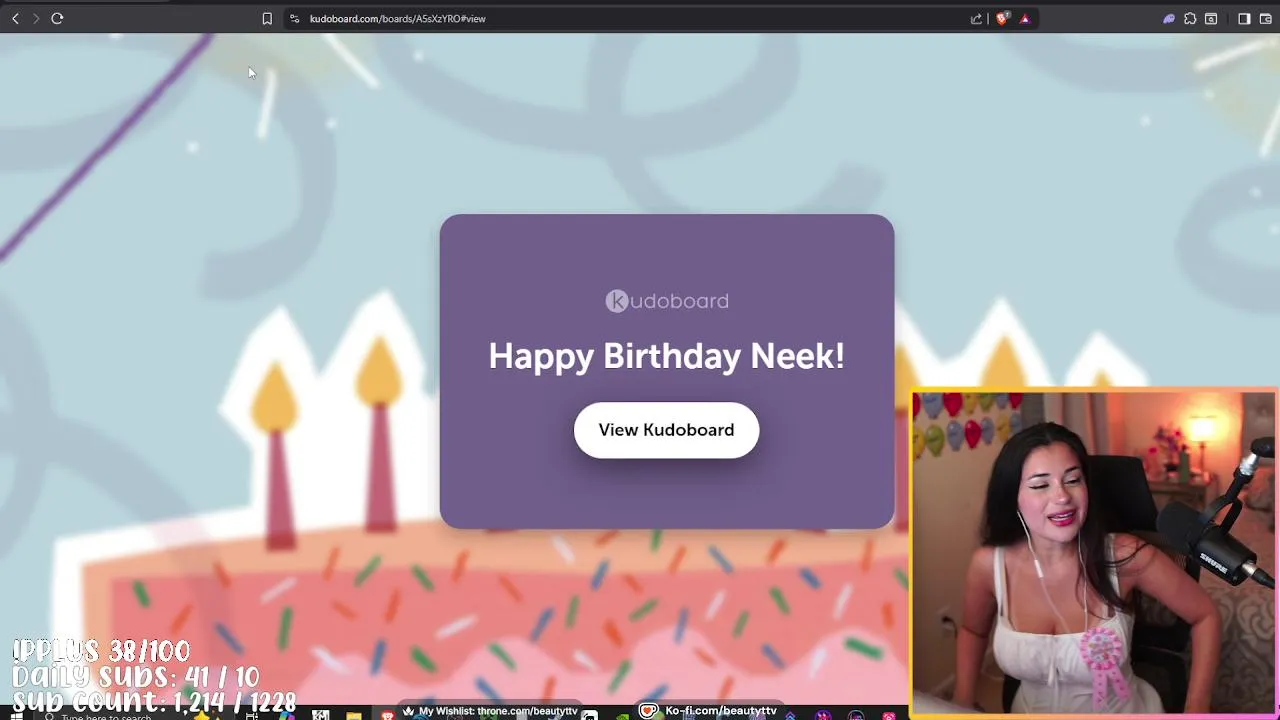Reload the Kudoboard page

coord(57,18)
